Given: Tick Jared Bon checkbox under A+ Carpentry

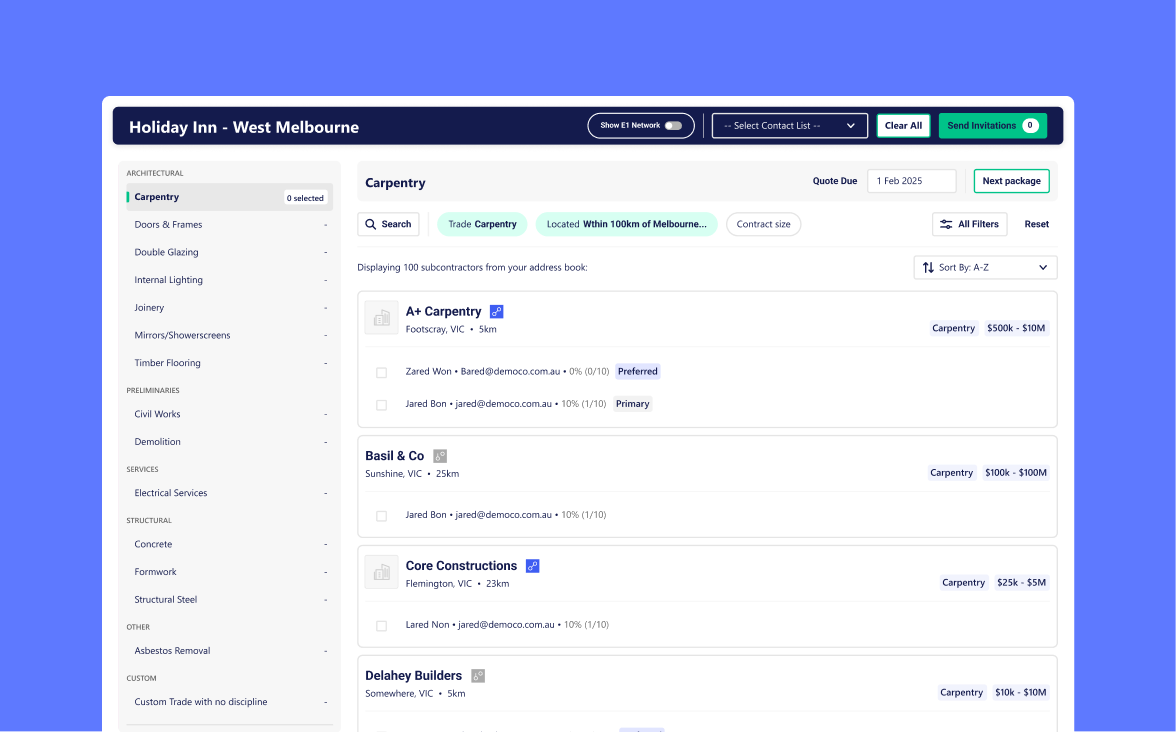Looking at the screenshot, I should click(x=381, y=405).
